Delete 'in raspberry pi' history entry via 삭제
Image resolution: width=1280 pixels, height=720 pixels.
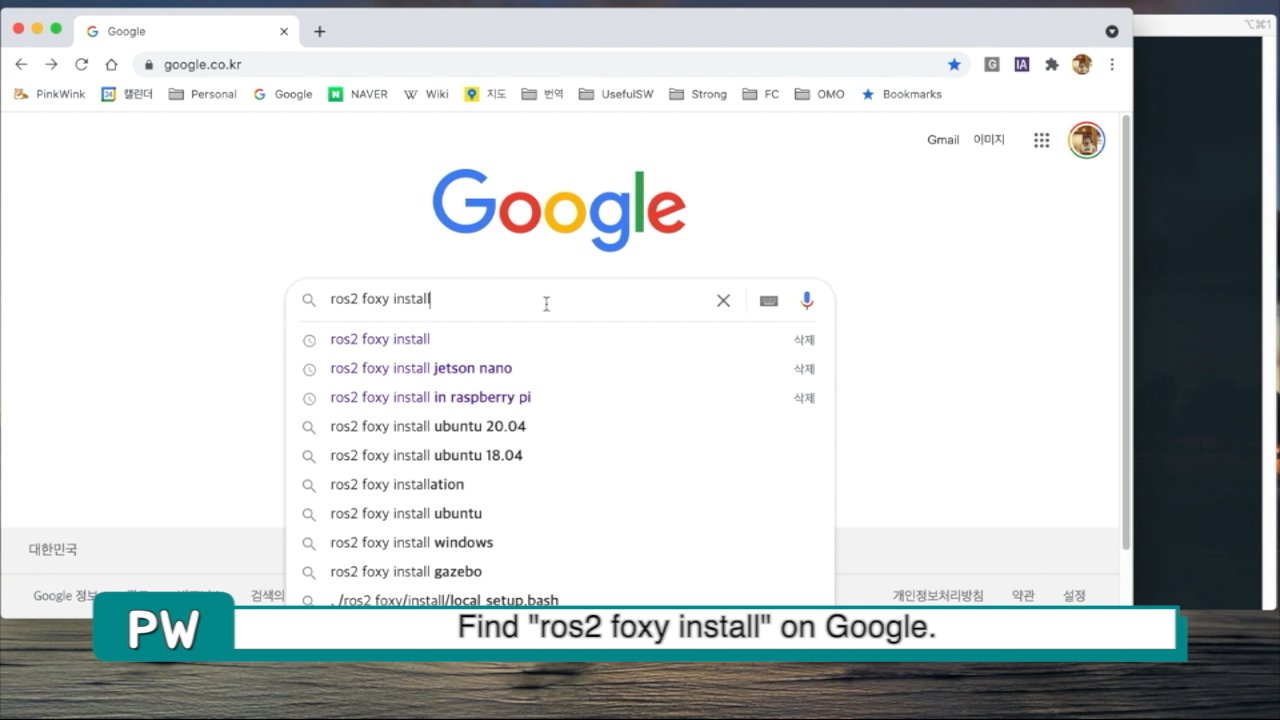tap(804, 398)
